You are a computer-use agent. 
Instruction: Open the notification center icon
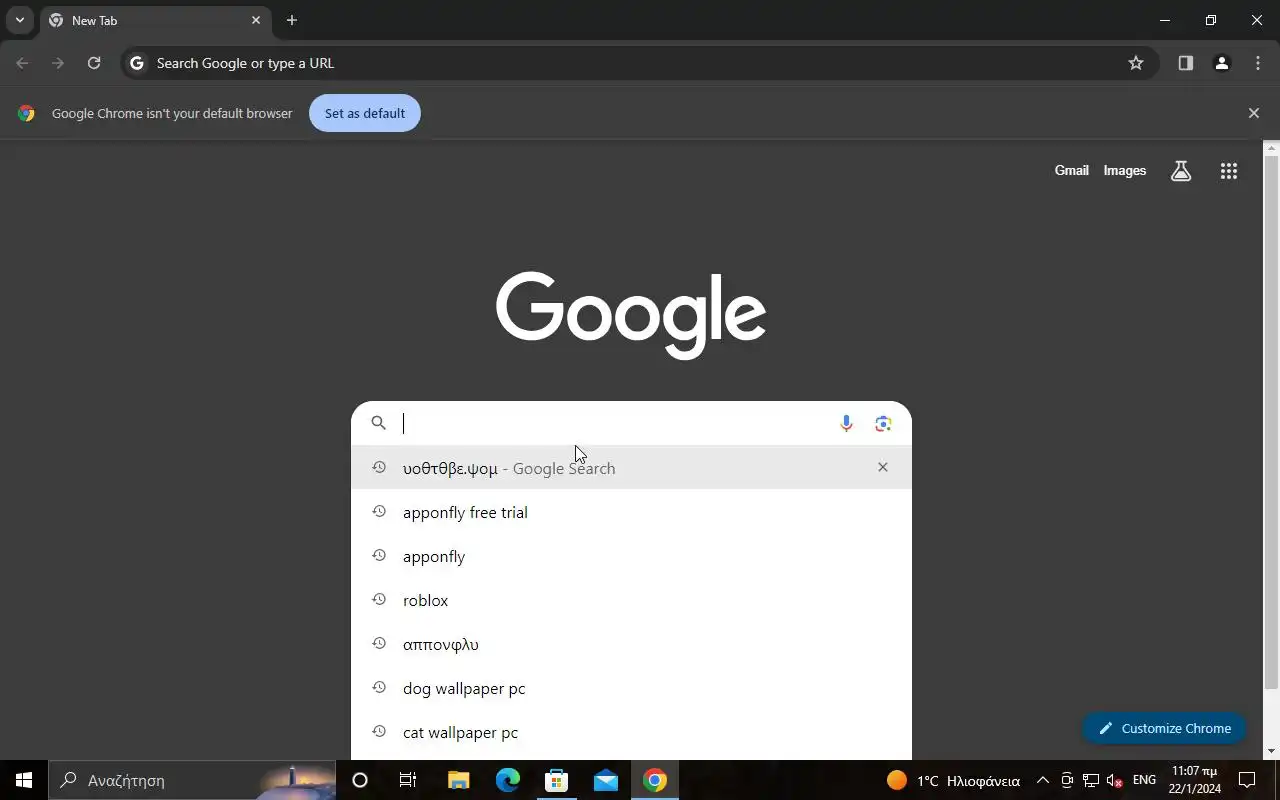1247,780
